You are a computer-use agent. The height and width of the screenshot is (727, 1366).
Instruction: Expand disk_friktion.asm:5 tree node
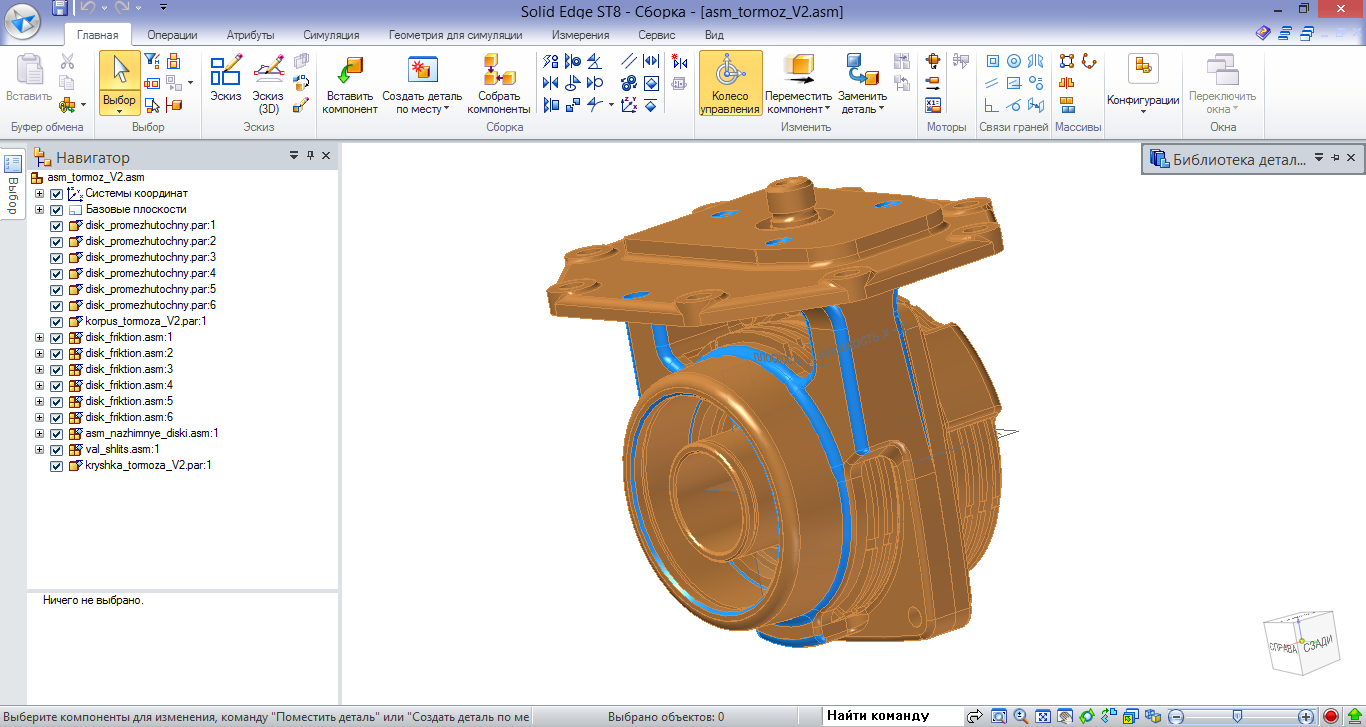pyautogui.click(x=39, y=402)
